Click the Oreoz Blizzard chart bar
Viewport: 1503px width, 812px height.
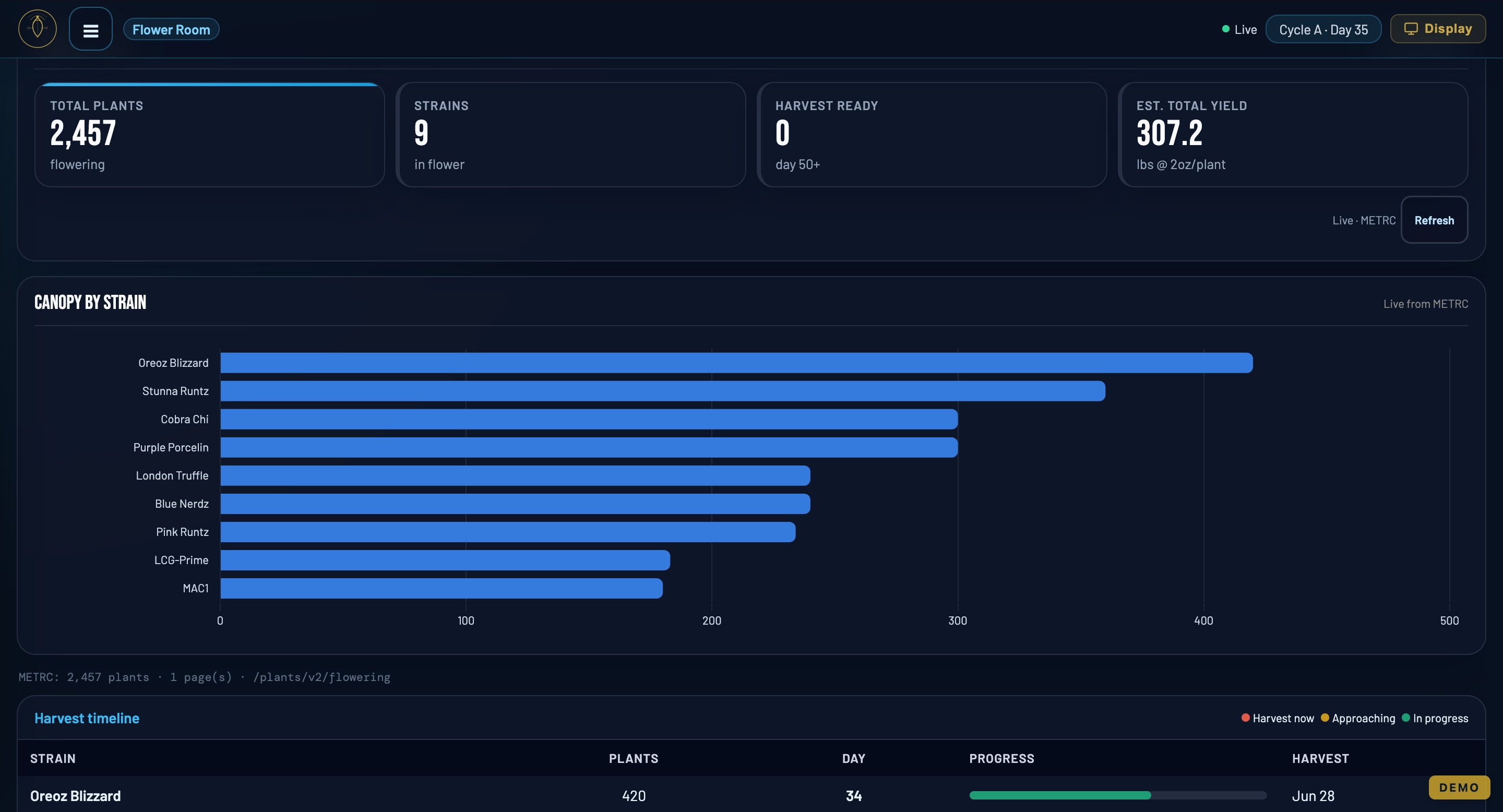tap(736, 363)
